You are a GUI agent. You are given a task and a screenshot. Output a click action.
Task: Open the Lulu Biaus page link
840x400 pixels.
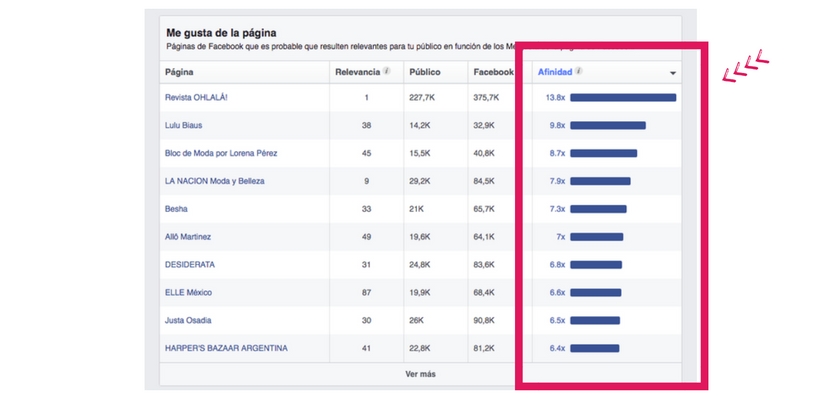tap(183, 125)
